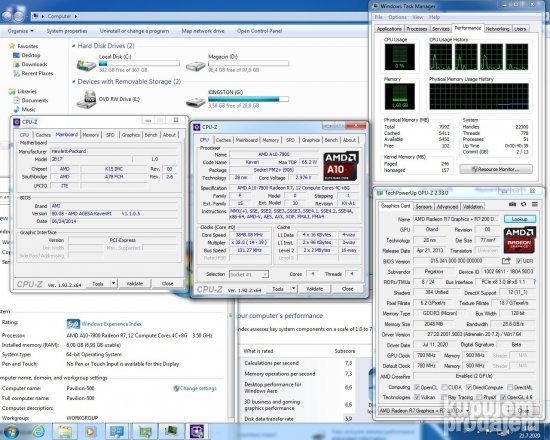550x440 pixels.
Task: Open the Options menu in Task Manager
Action: pyautogui.click(x=397, y=17)
